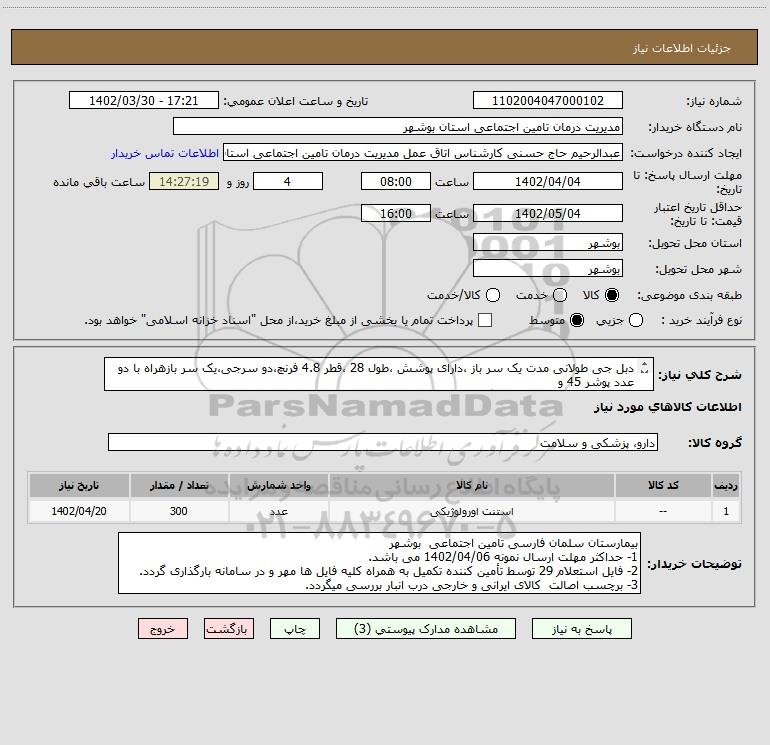
Task: Click the quantity cell 300
Action: tap(179, 511)
